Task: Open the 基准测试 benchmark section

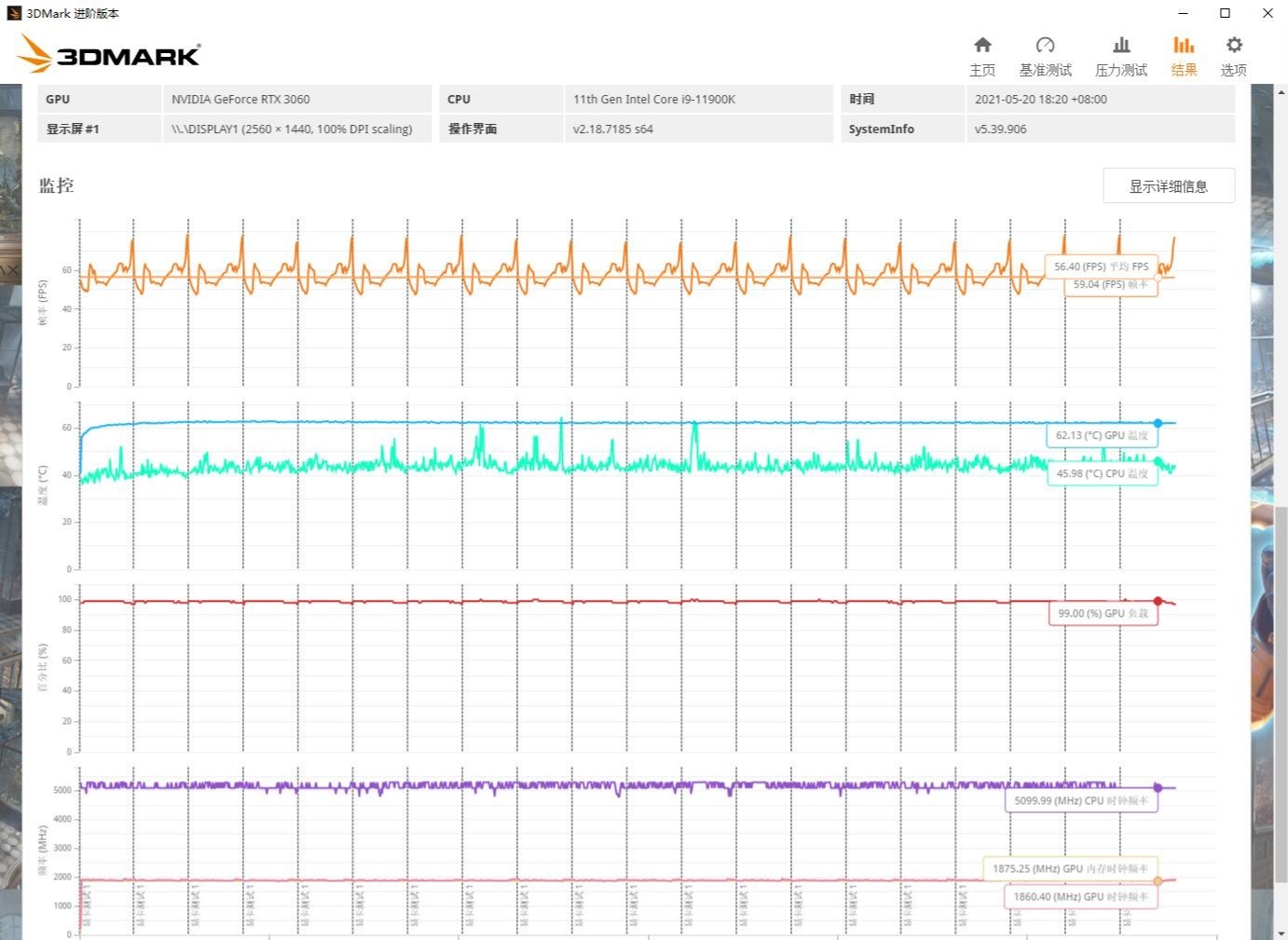Action: point(1045,54)
